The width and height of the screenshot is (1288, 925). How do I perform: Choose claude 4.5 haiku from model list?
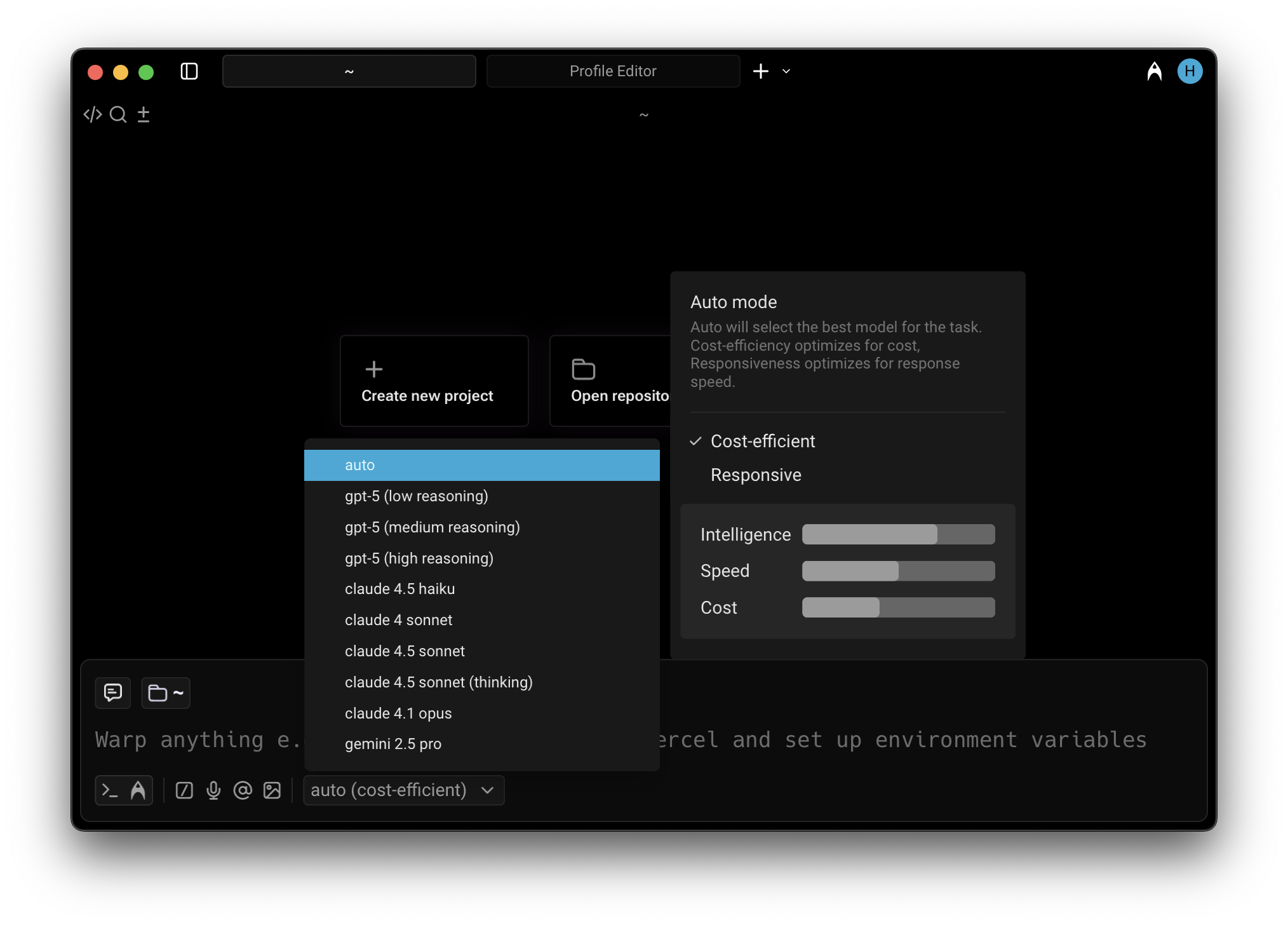point(399,589)
